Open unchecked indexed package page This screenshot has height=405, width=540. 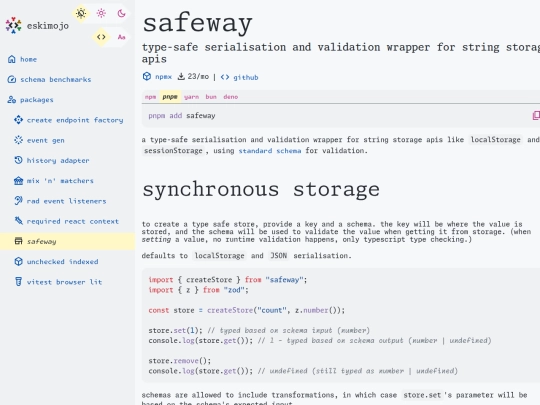point(62,262)
